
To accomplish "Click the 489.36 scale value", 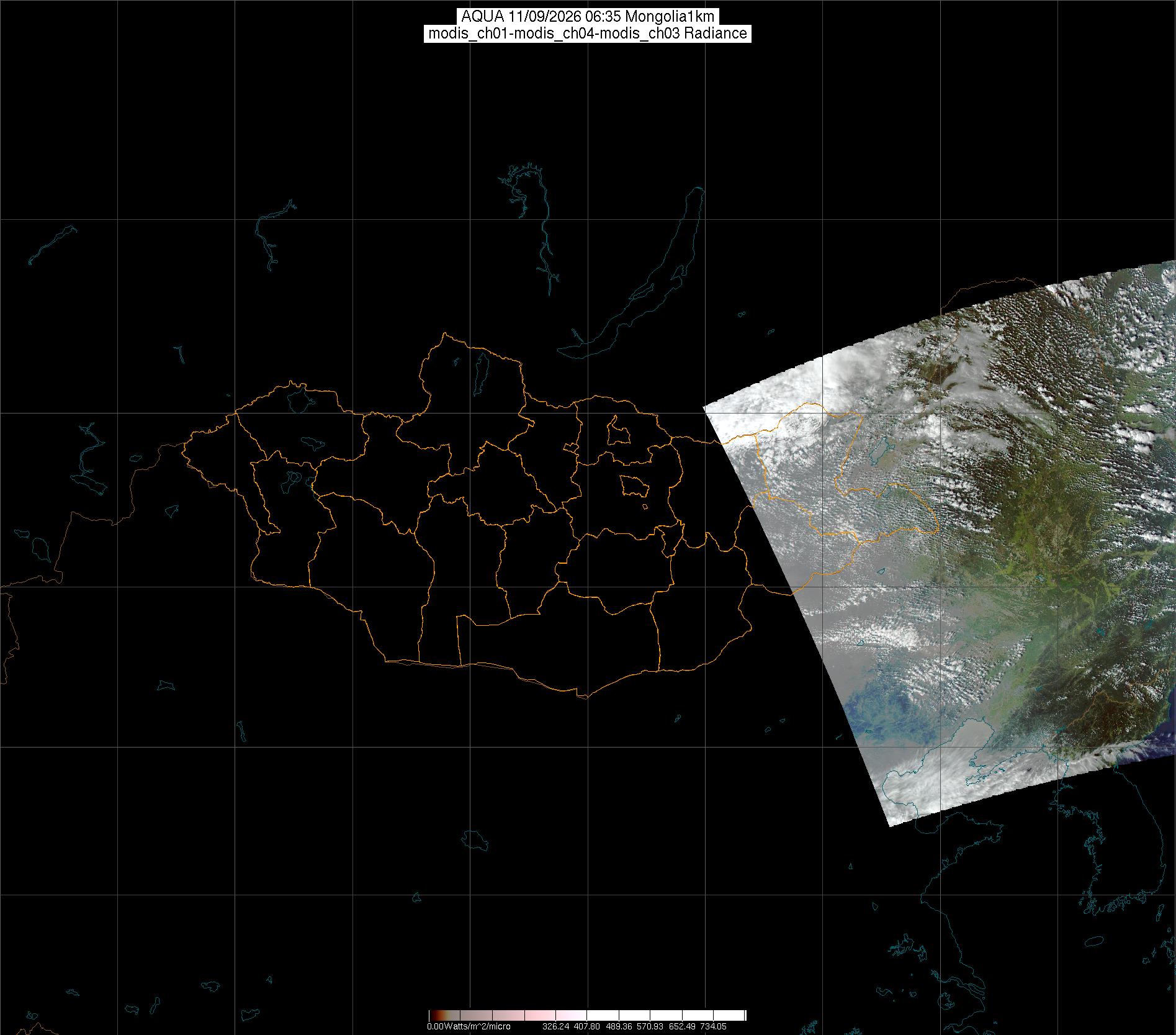I will click(x=619, y=1027).
